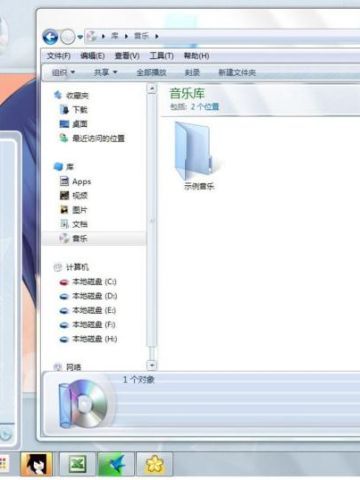Select the 本地磁盘 (H:) drive icon
The height and width of the screenshot is (480, 360).
click(64, 339)
